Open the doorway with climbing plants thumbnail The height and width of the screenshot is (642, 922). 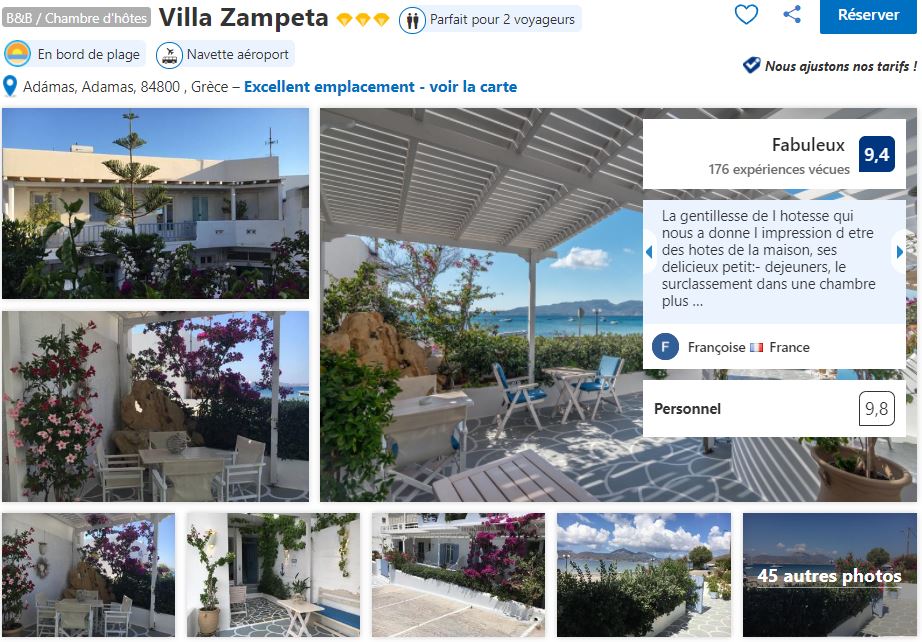click(x=273, y=575)
